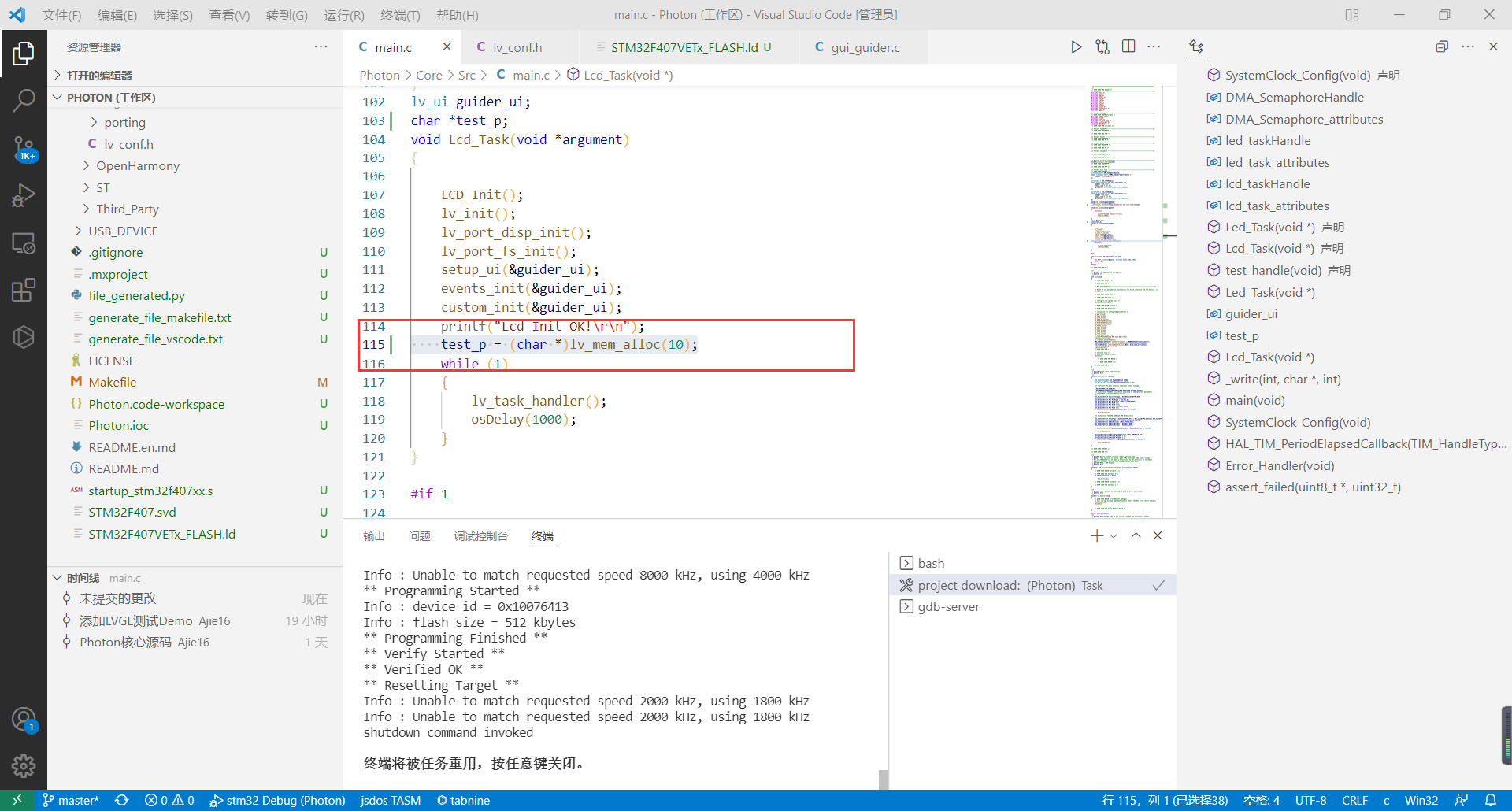Close the terminal panel
The image size is (1512, 811).
click(x=1158, y=535)
